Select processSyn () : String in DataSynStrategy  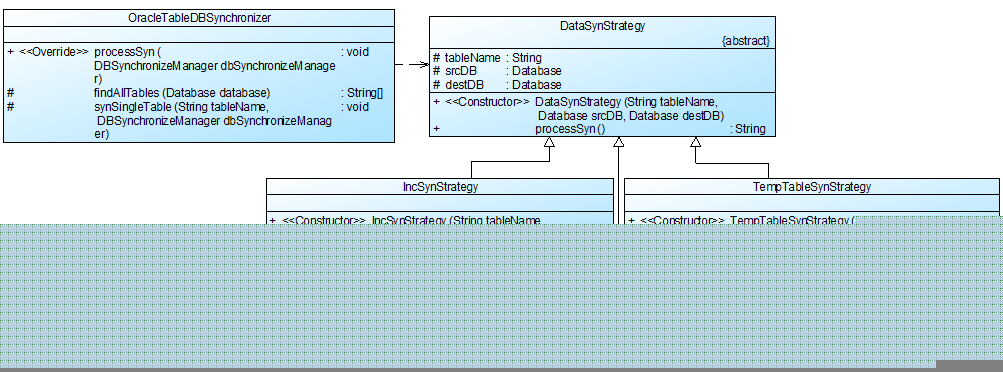pyautogui.click(x=599, y=129)
